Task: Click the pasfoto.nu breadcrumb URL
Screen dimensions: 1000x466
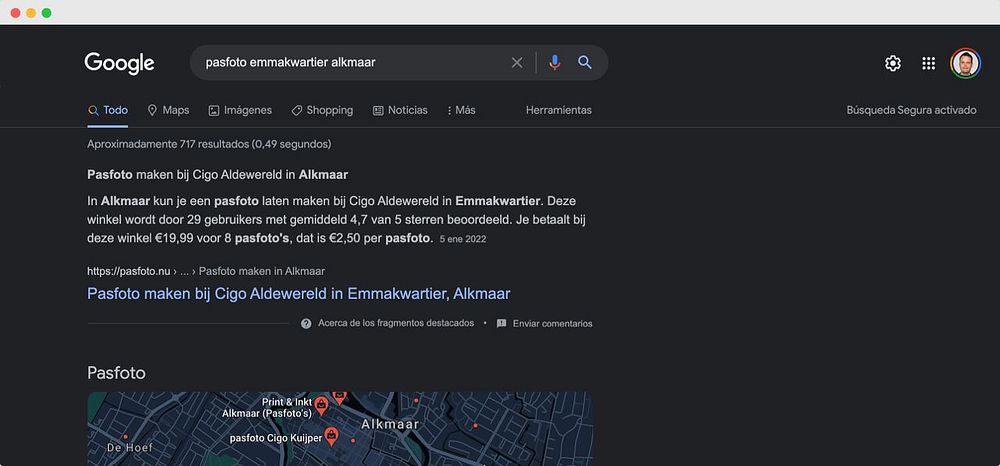Action: coord(206,272)
